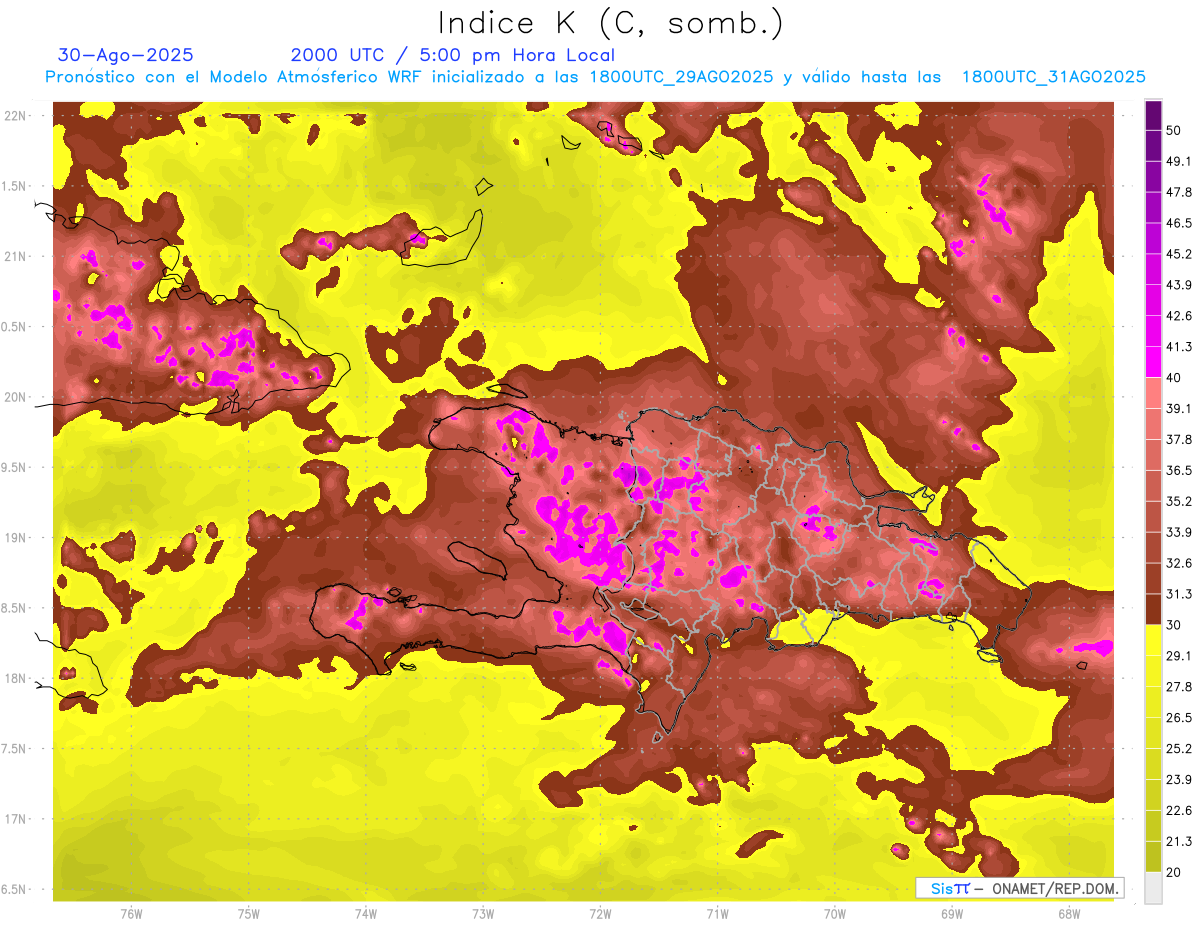The image size is (1200, 927).
Task: Click the colorbar value 22.6
Action: (1178, 810)
